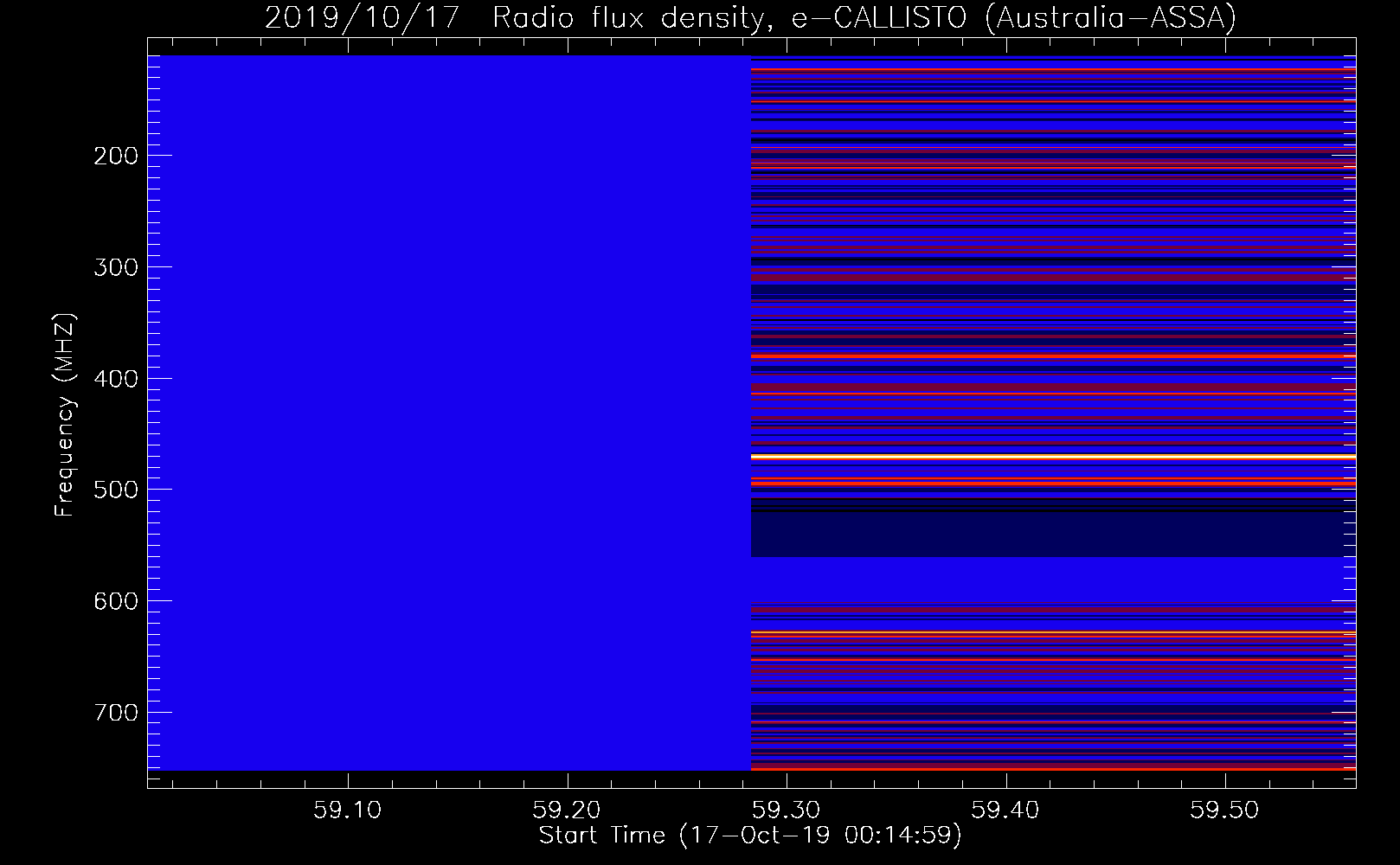Click the bright yellow-white band near 470 MHz
This screenshot has height=865, width=1400.
pyautogui.click(x=1053, y=456)
